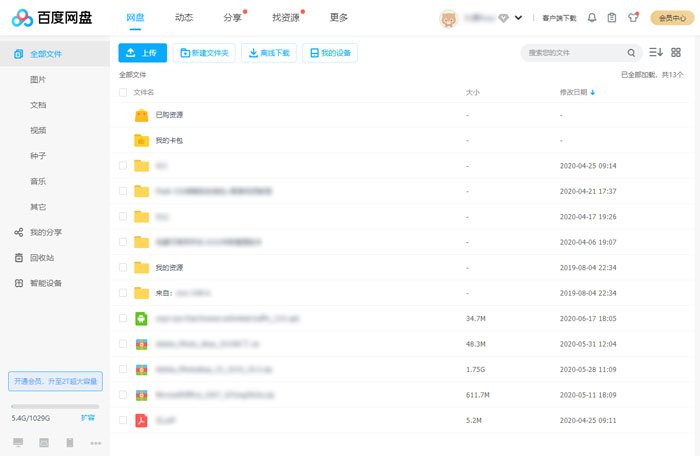Check the folder row dated 2020-04-21 17:37

(x=123, y=191)
